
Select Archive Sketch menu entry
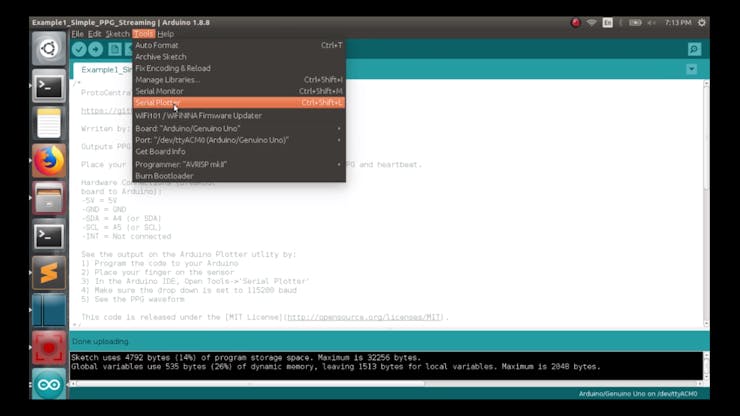[x=239, y=57]
